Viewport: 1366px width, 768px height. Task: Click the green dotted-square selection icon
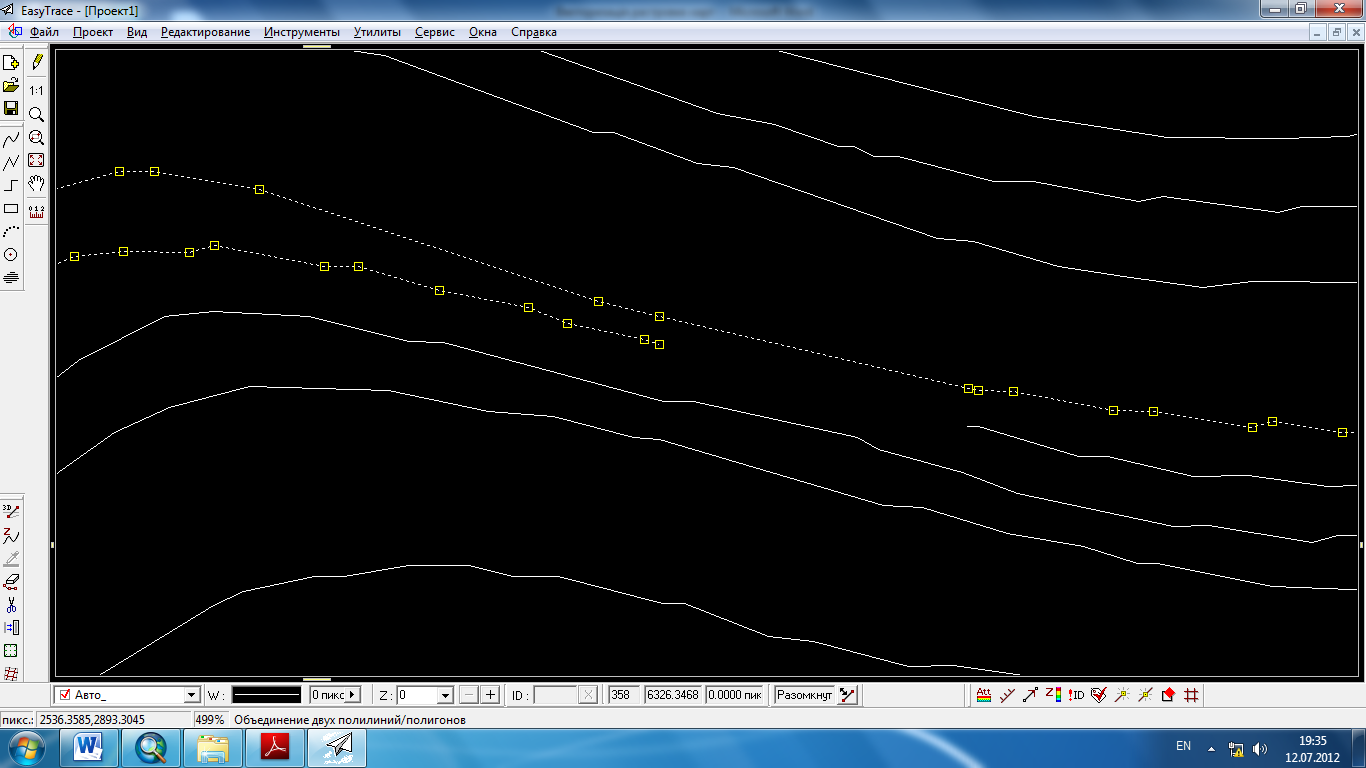coord(11,651)
